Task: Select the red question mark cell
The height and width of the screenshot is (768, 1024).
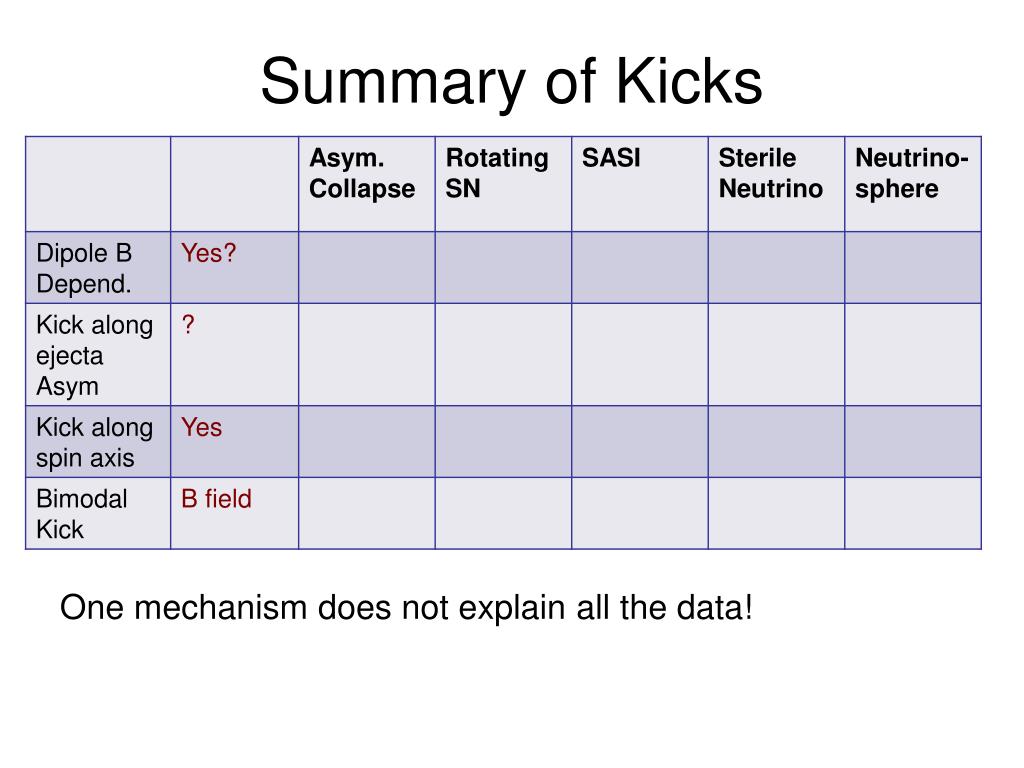Action: (188, 325)
